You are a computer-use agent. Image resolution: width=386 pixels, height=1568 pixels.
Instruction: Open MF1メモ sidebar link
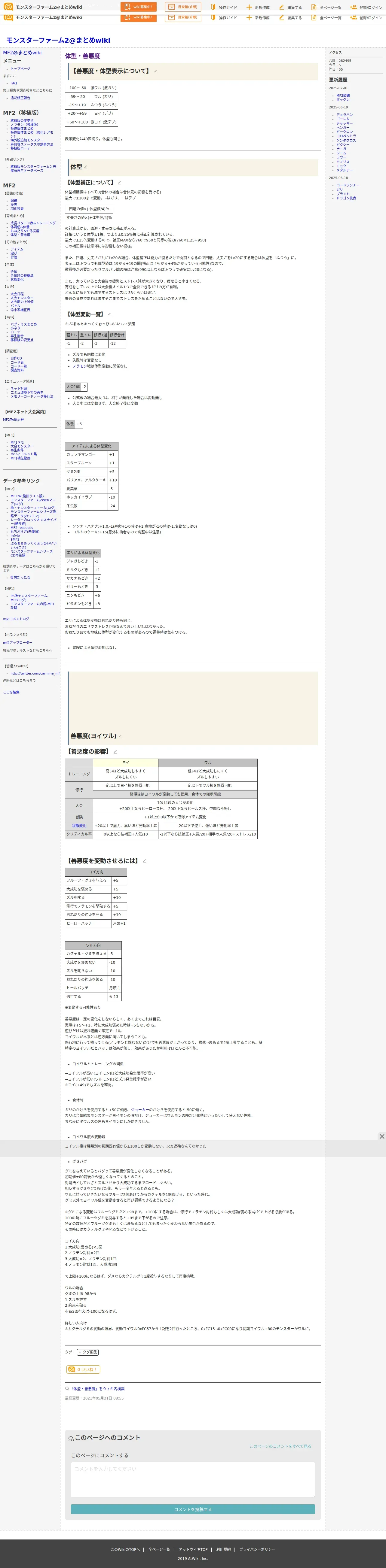17,442
